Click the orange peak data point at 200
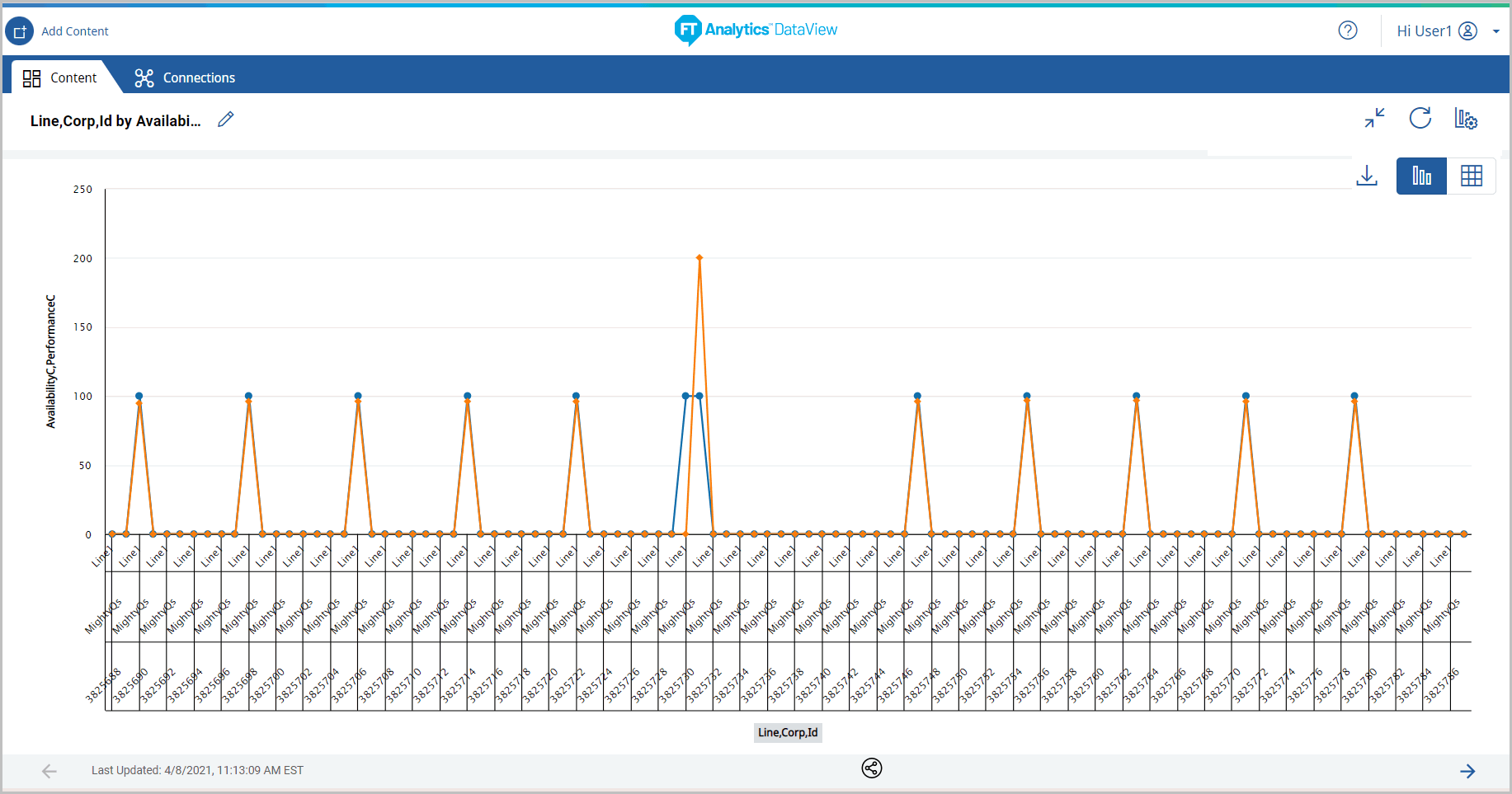 [x=699, y=258]
